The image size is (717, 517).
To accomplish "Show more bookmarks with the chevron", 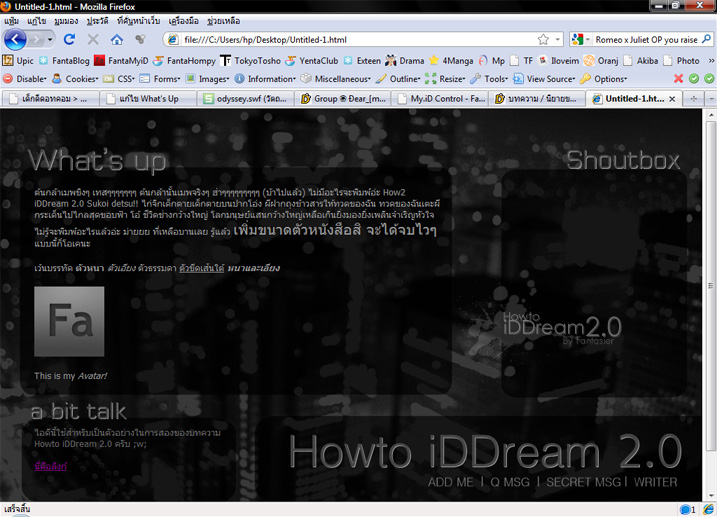I will [x=711, y=61].
